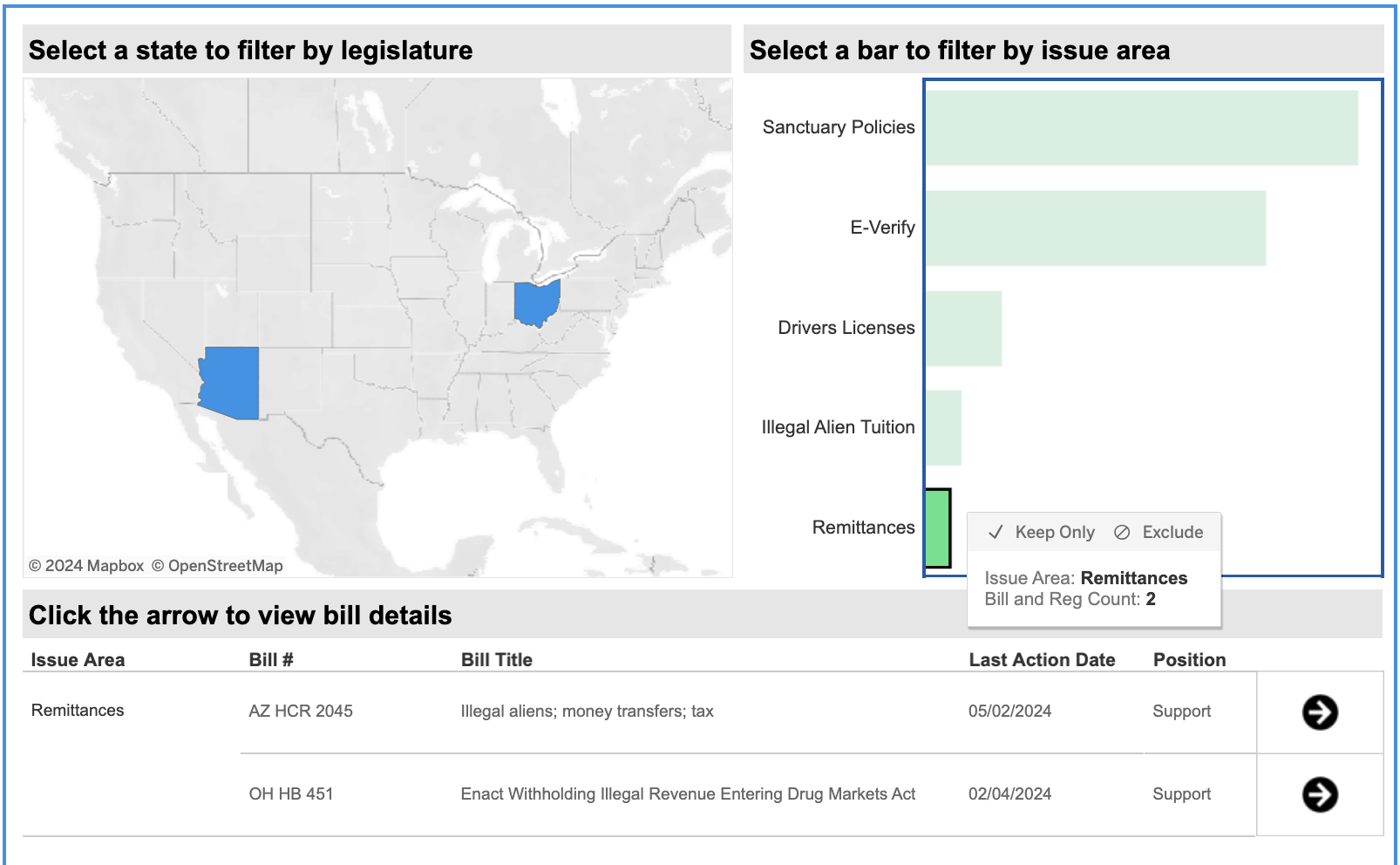Click the Bill Title column header
The image size is (1400, 865).
(496, 660)
